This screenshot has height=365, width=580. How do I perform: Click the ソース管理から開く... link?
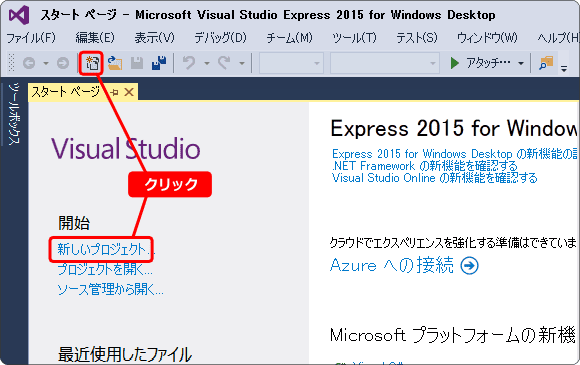tap(110, 289)
